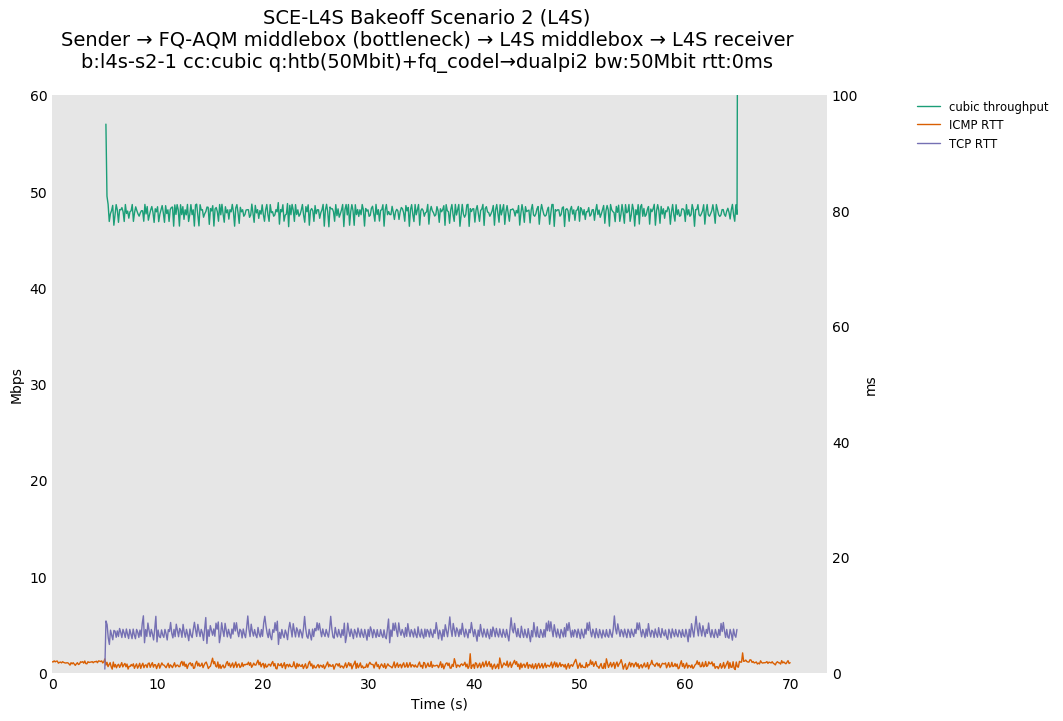Click the green cubic throughput legend line
The width and height of the screenshot is (1063, 721).
coord(929,107)
